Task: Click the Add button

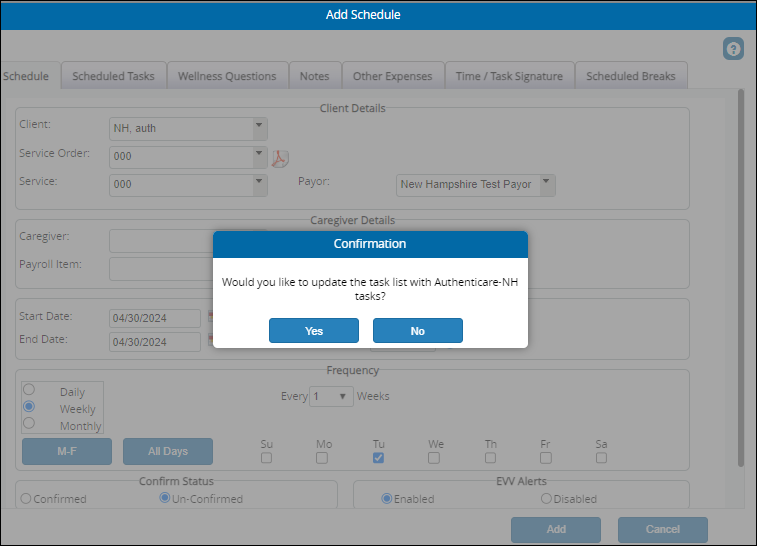Action: (x=556, y=529)
